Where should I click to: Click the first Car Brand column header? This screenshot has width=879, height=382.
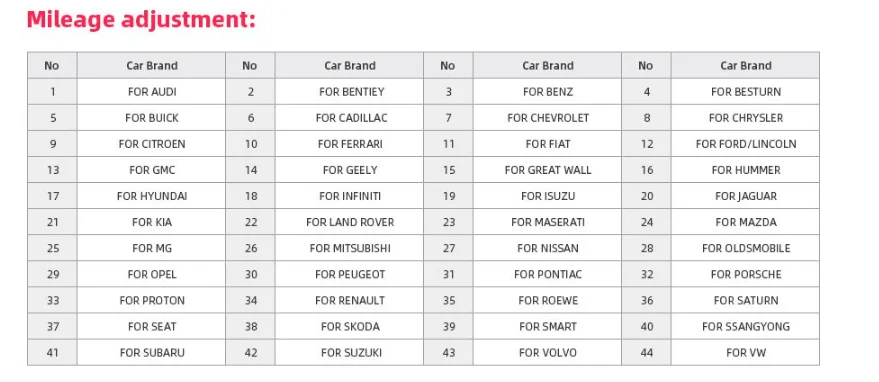[151, 66]
